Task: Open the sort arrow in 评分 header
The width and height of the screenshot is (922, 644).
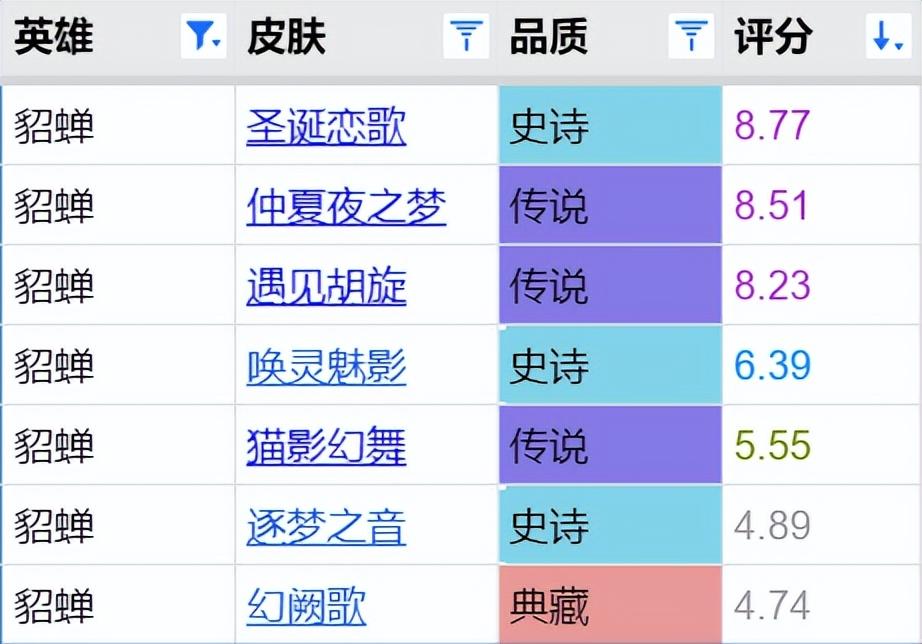Action: coord(888,36)
